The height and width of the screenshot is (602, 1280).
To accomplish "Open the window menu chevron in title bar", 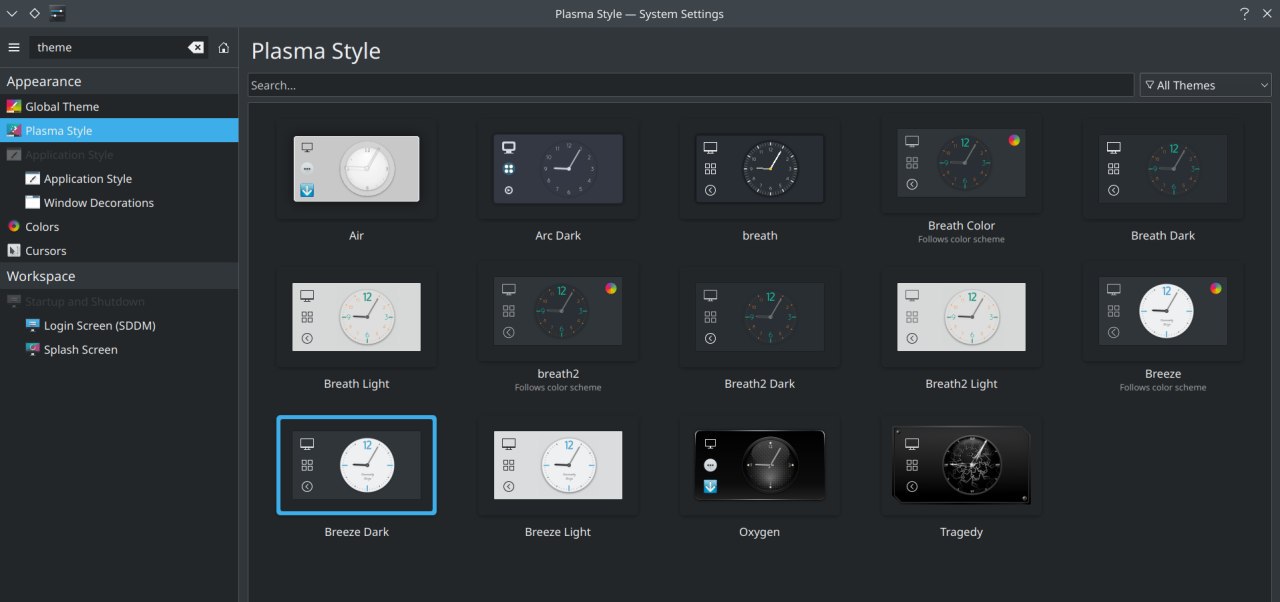I will click(x=12, y=14).
